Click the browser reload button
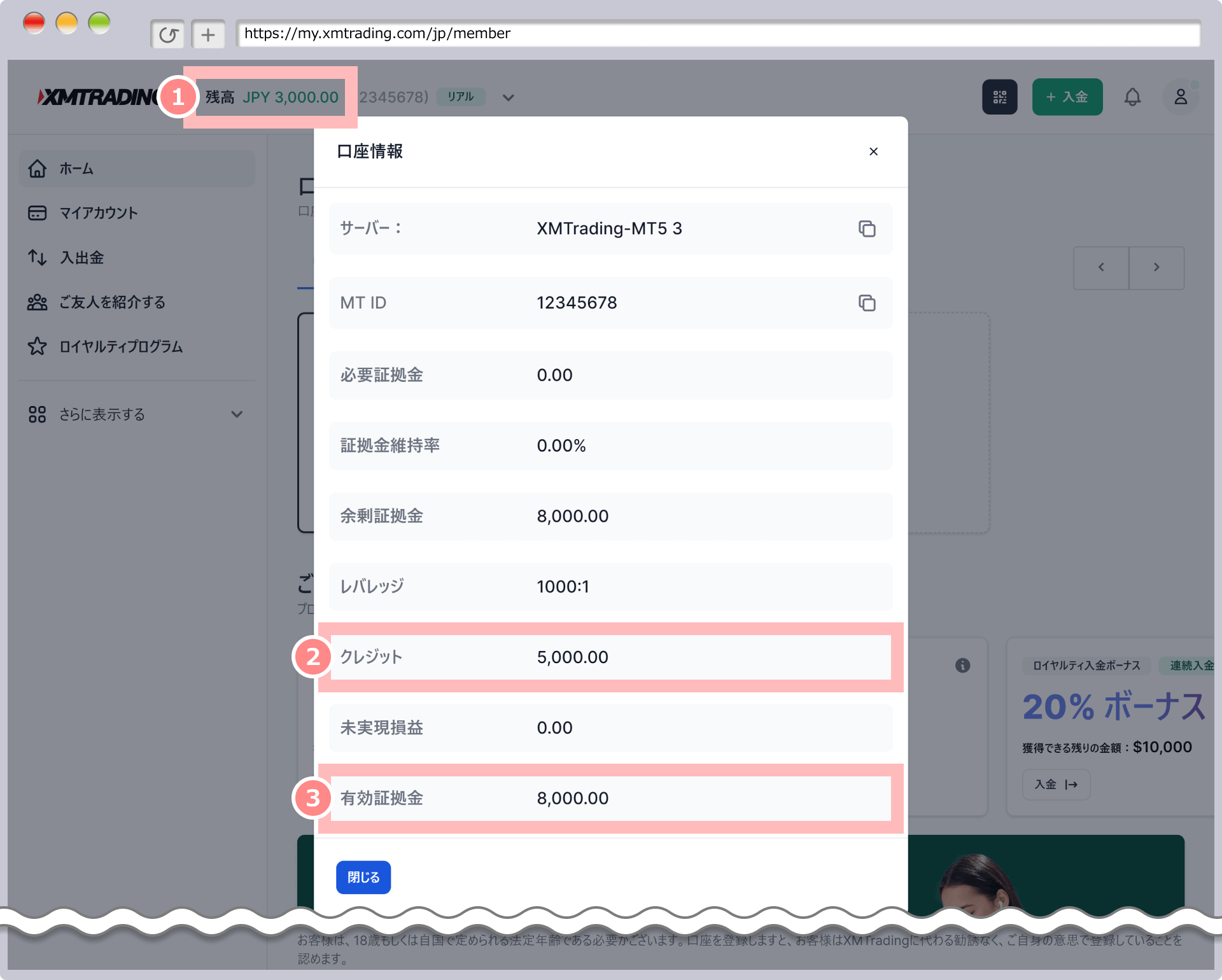The image size is (1222, 980). (x=168, y=34)
